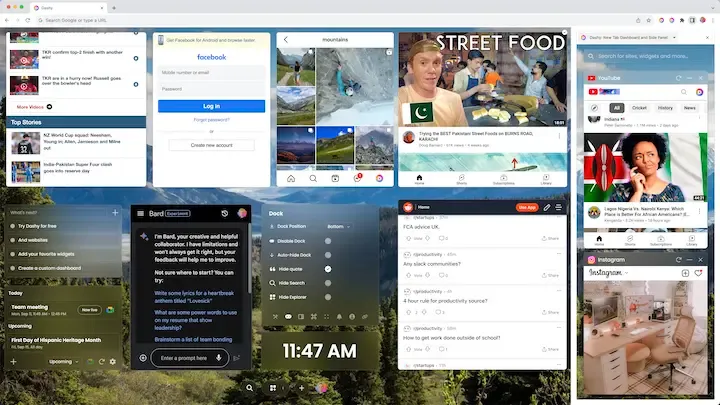
Task: Check off 'Try Dashy for free' to-do
Action: [12, 226]
